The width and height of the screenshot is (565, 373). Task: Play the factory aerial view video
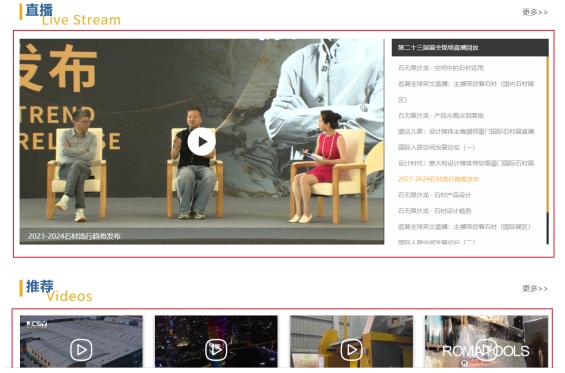click(x=81, y=350)
